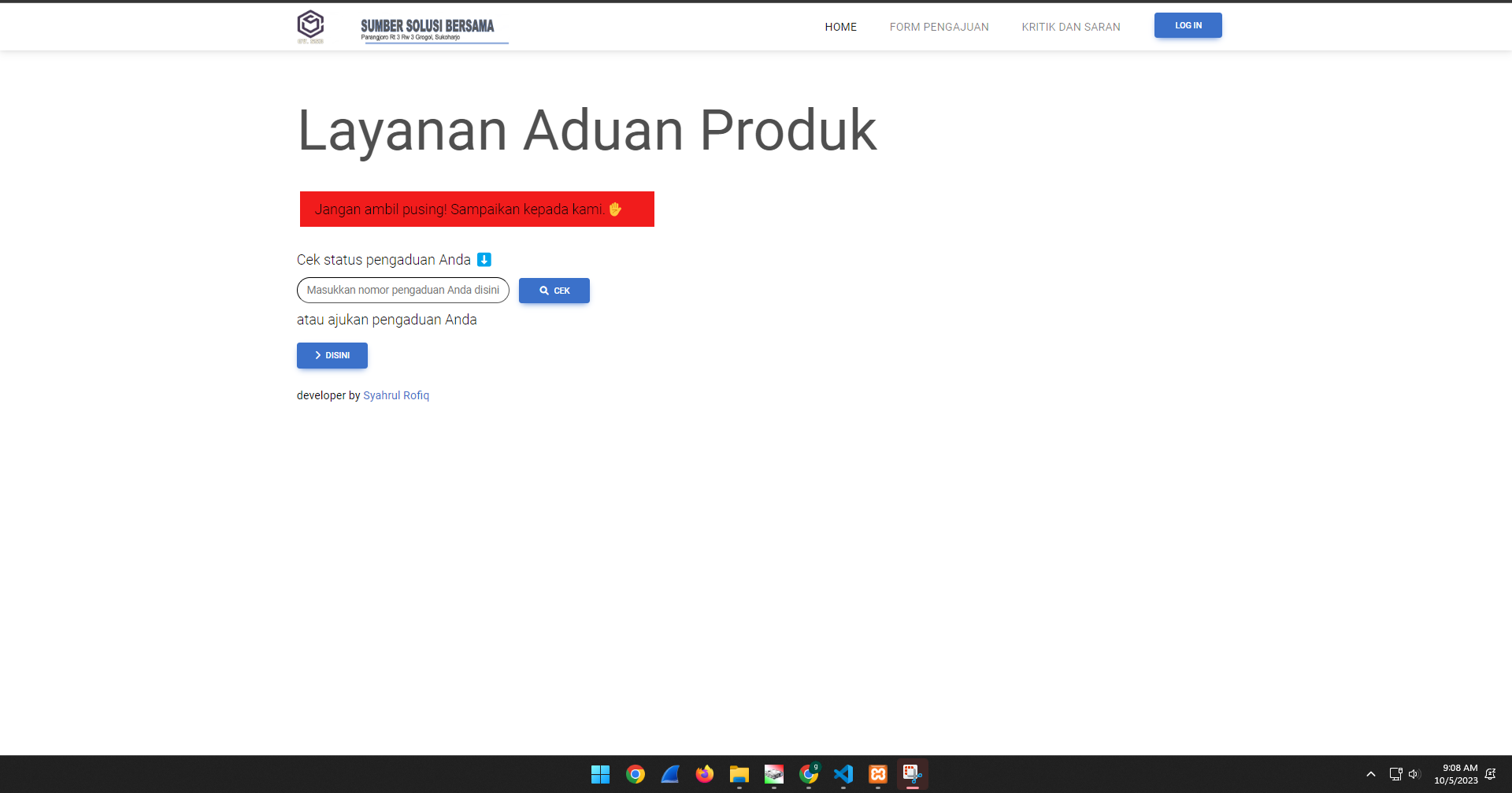Open Visual Studio Code from the taskbar

843,774
